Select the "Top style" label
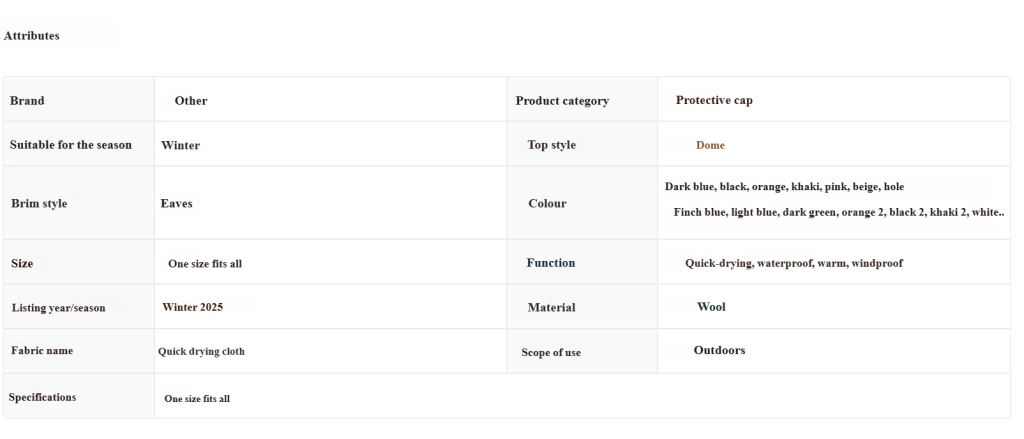The width and height of the screenshot is (1024, 439). point(551,145)
